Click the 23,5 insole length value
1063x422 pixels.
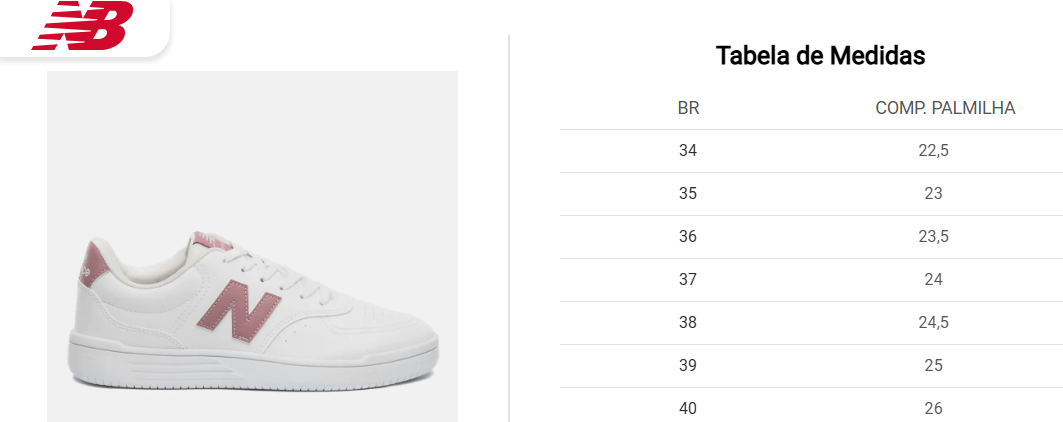(x=933, y=237)
